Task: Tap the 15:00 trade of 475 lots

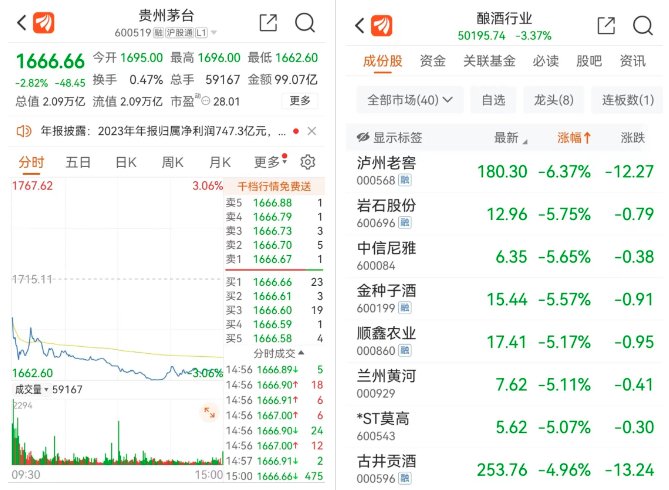Action: click(x=274, y=476)
